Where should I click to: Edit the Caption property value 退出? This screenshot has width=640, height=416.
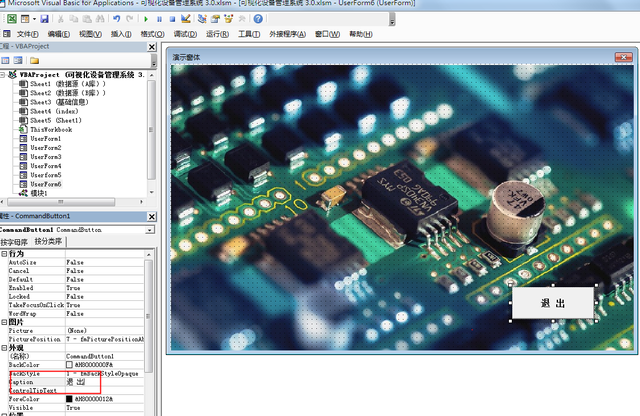[x=105, y=382]
